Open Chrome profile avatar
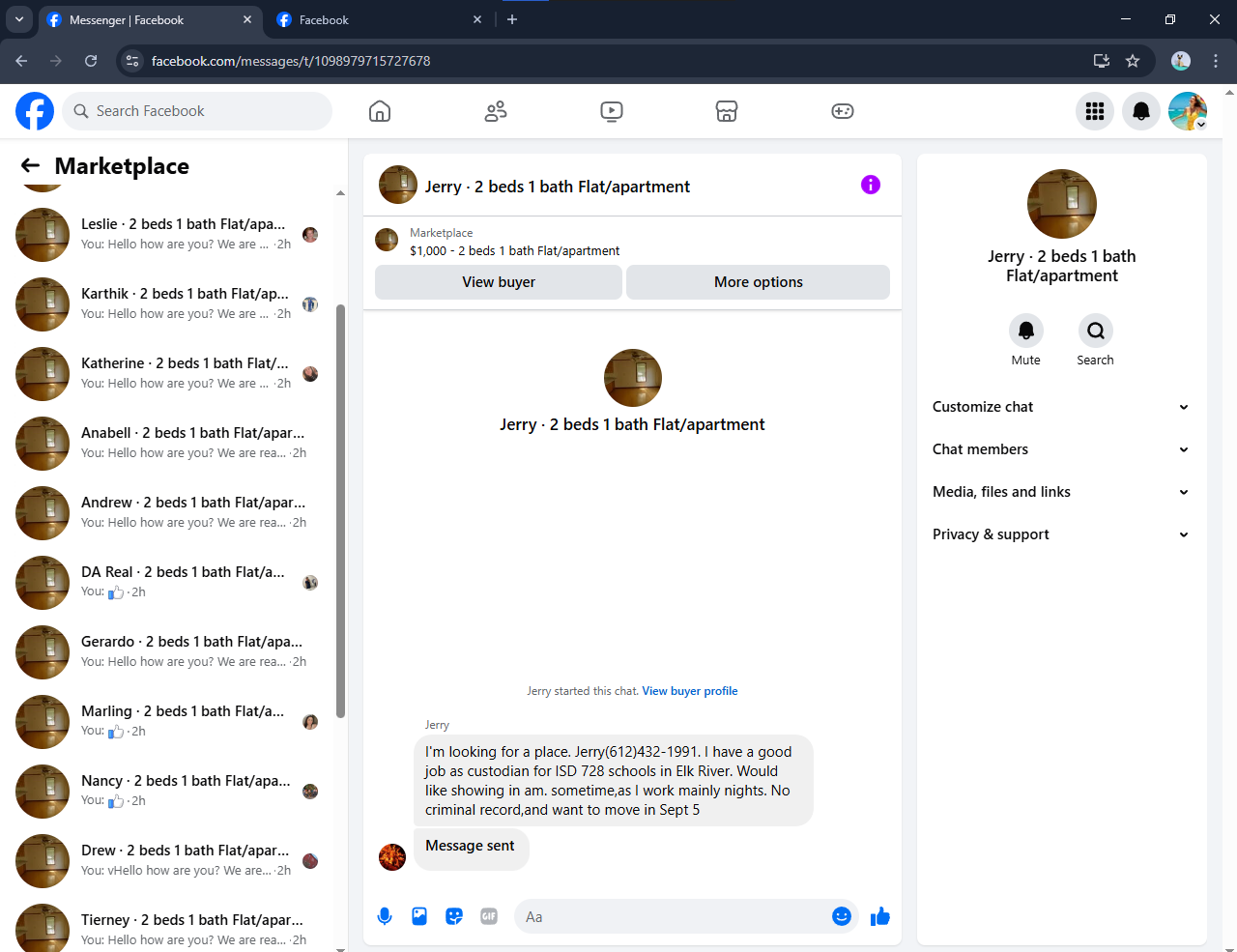Image resolution: width=1237 pixels, height=952 pixels. tap(1181, 61)
